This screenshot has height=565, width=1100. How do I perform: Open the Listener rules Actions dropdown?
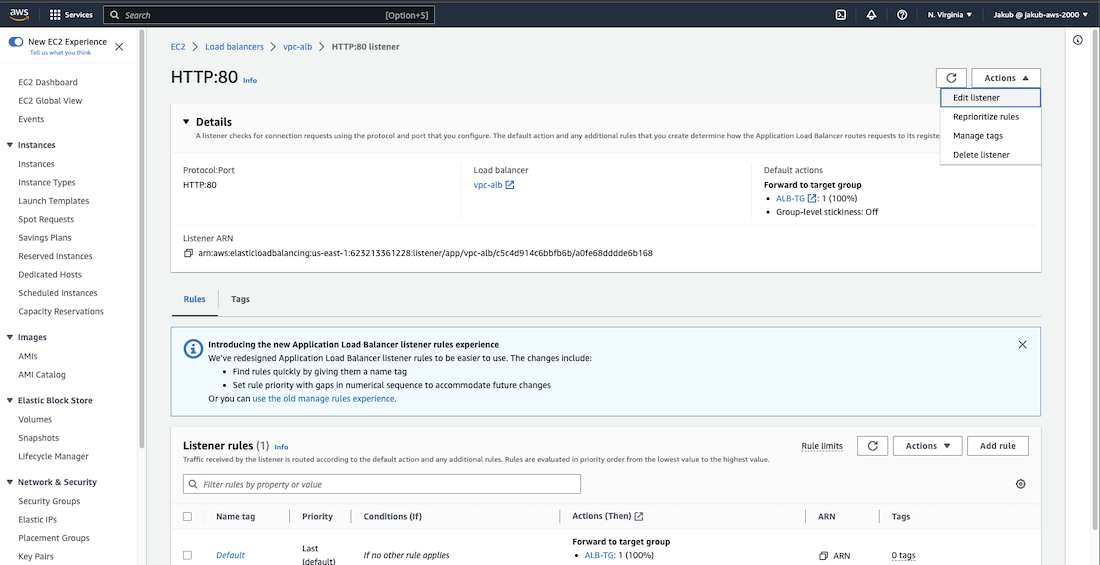pos(927,446)
